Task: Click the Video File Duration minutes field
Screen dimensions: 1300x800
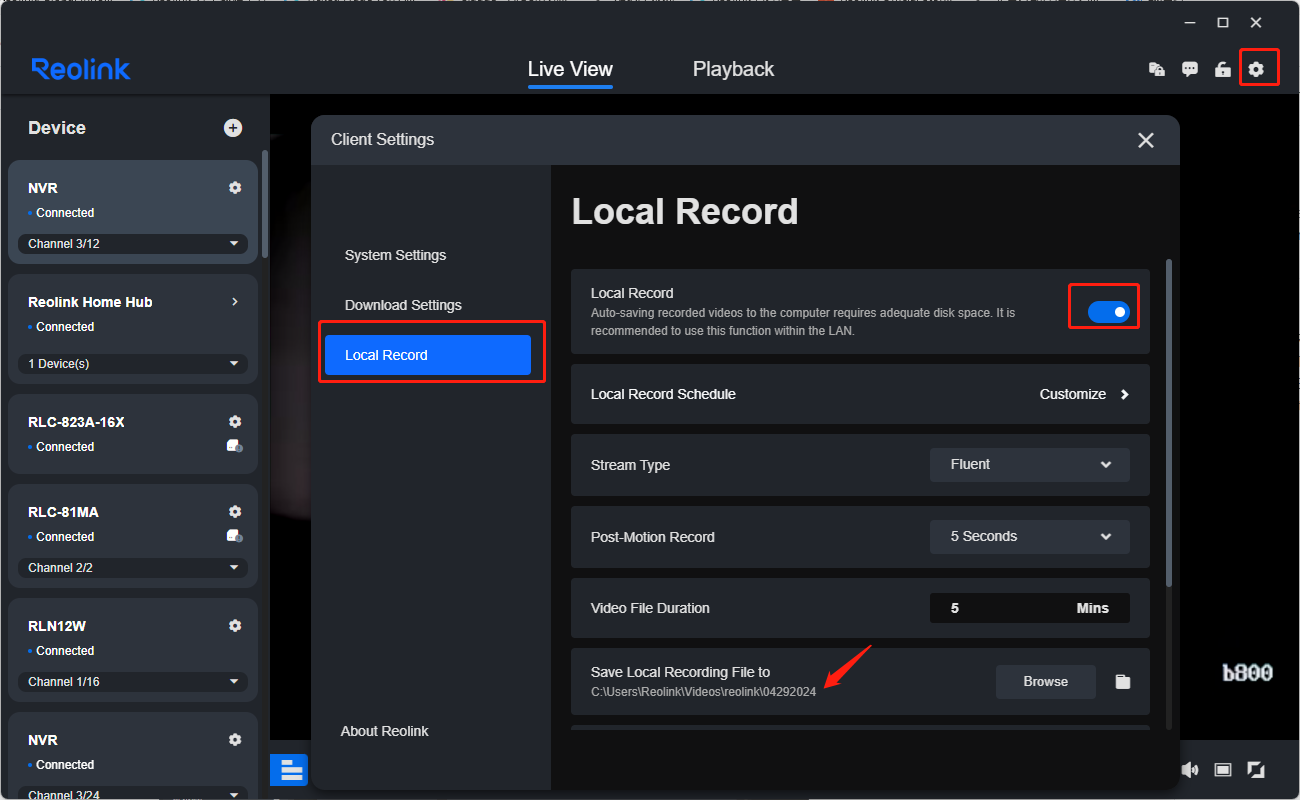Action: [x=1030, y=608]
